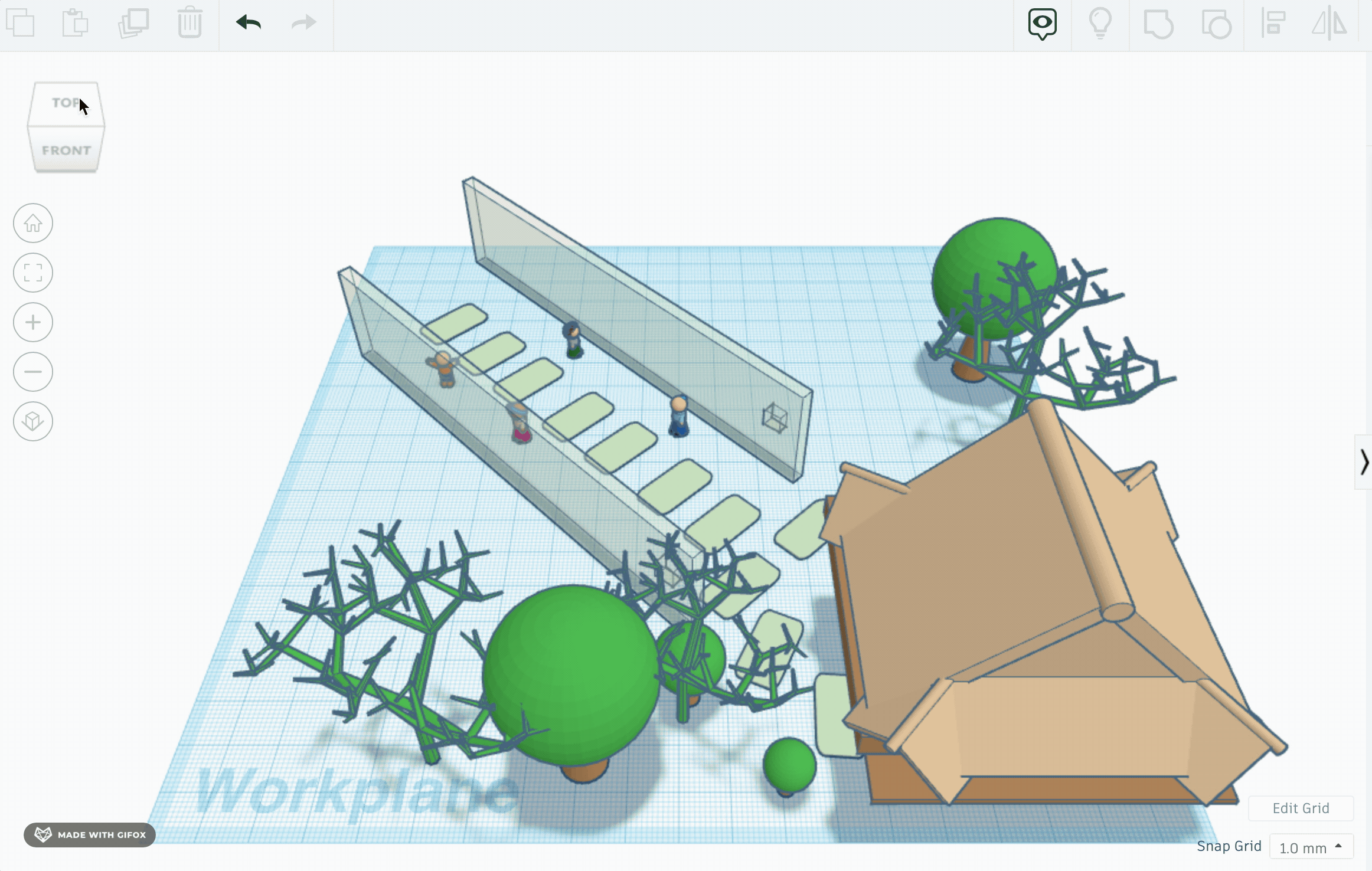This screenshot has height=871, width=1372.
Task: Click the Ungroup shapes icon
Action: (1216, 24)
